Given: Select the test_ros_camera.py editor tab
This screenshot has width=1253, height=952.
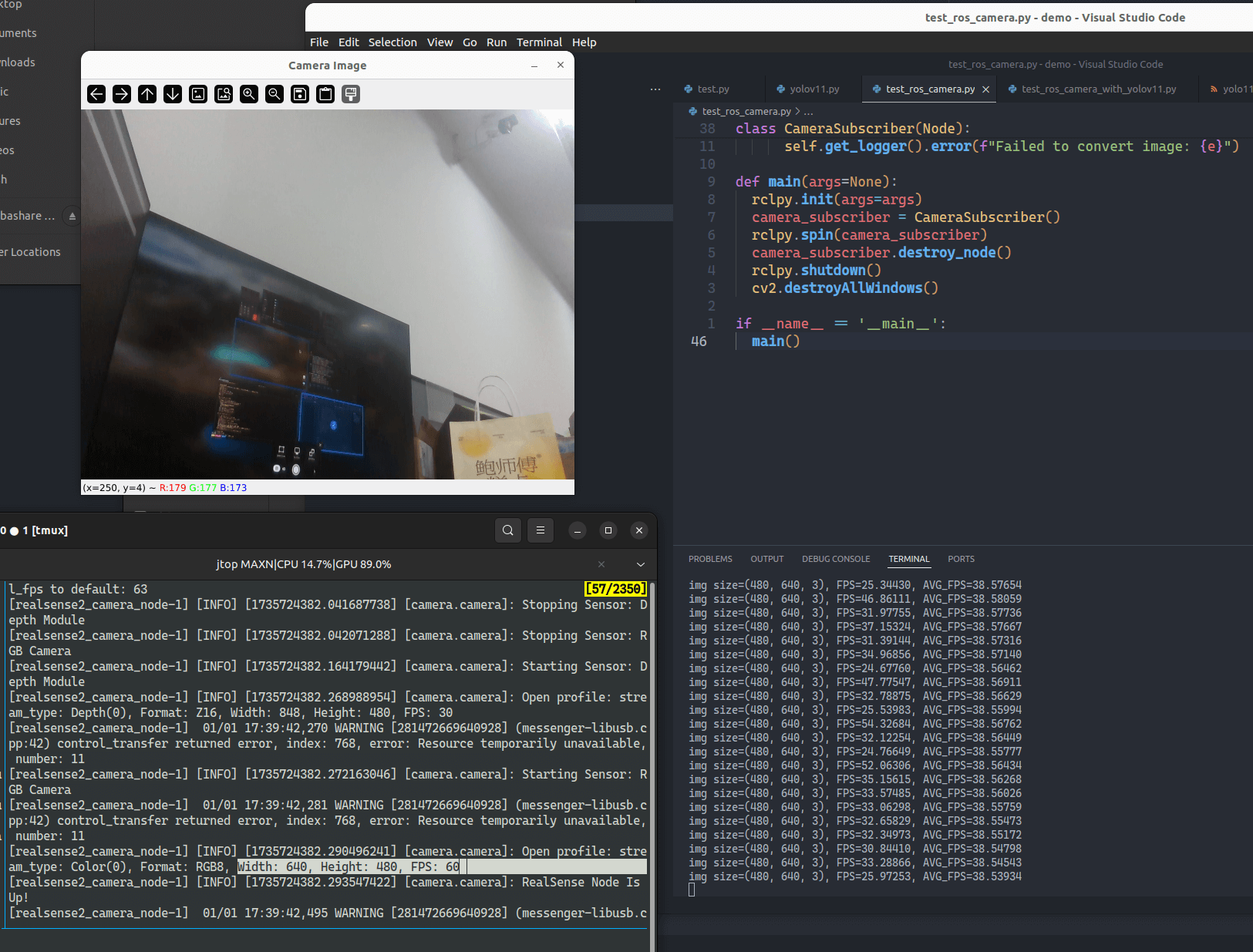Looking at the screenshot, I should point(930,89).
